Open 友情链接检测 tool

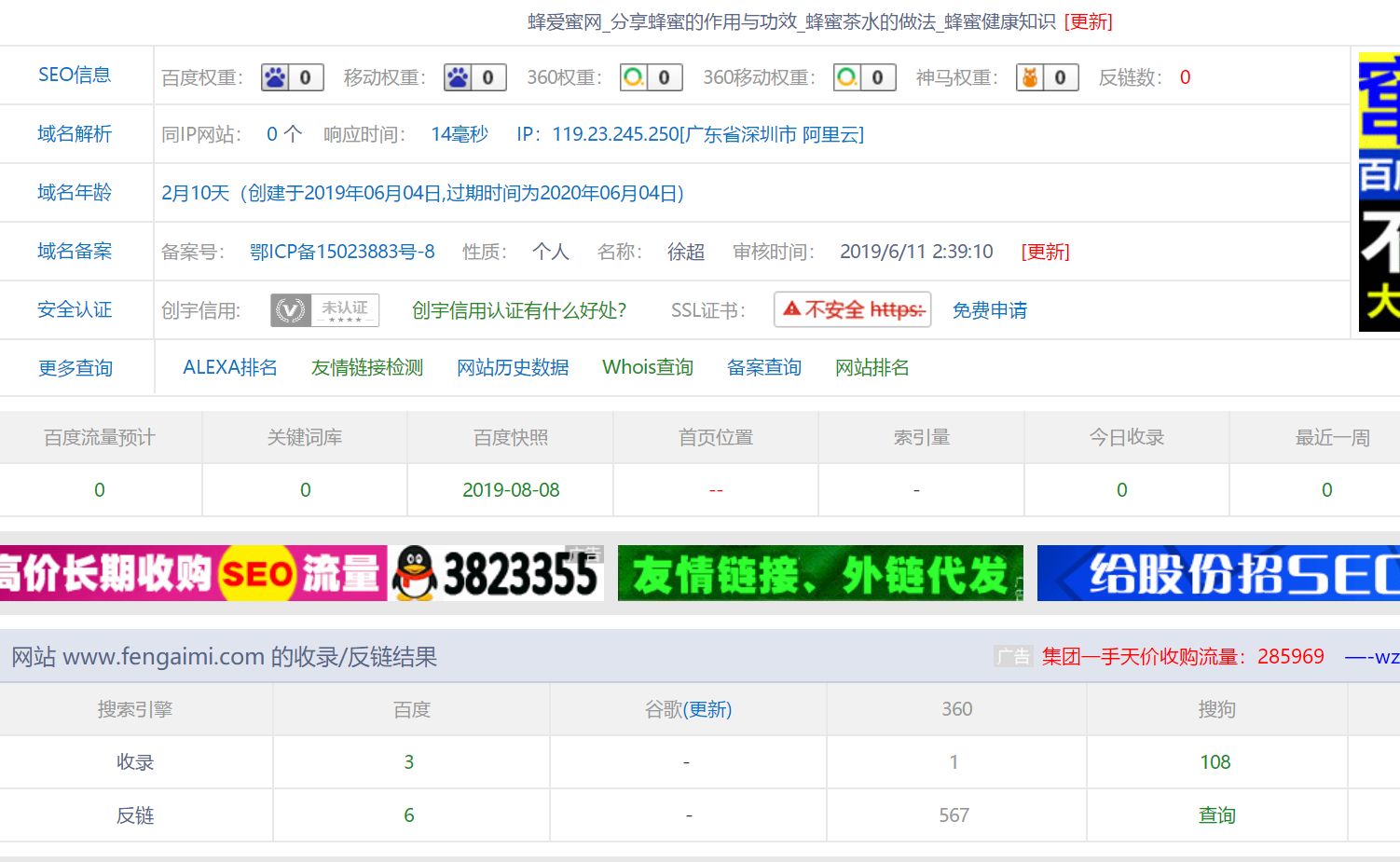pyautogui.click(x=367, y=367)
